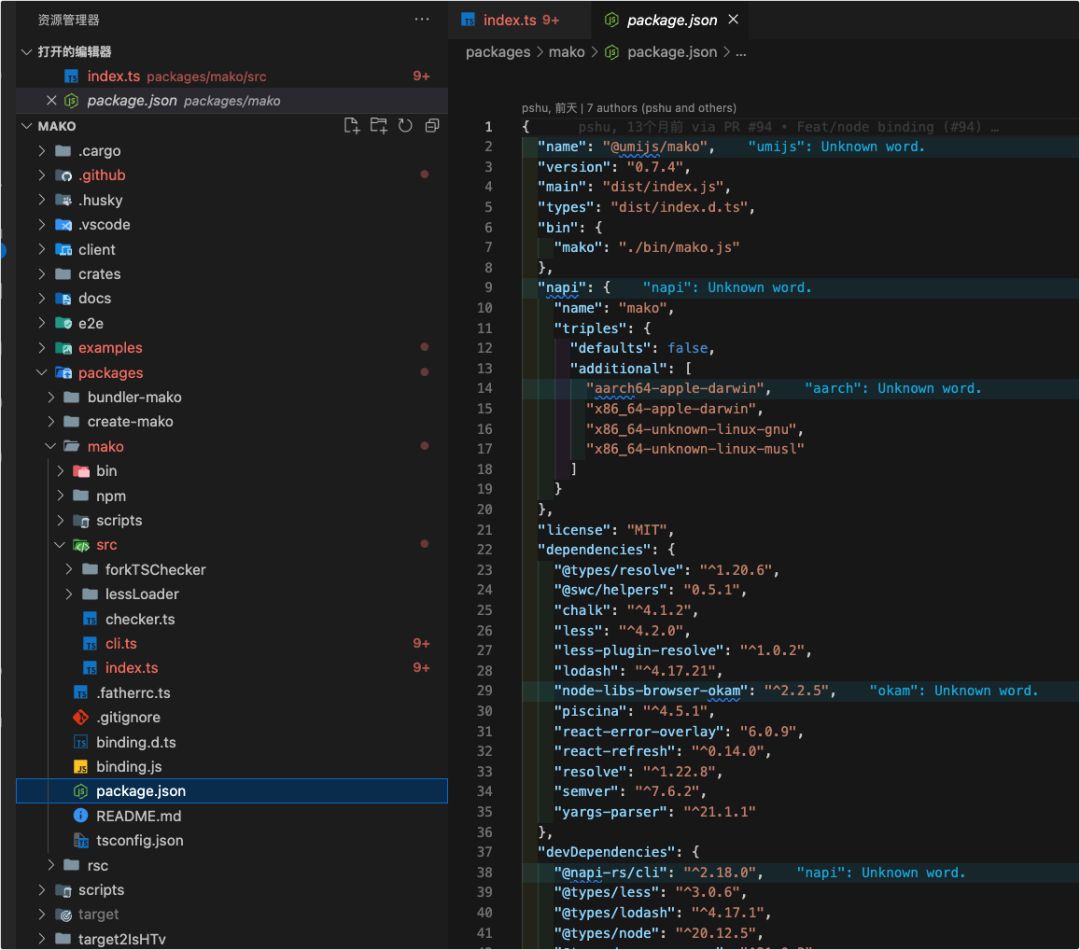Select the package.json editor tab

[672, 20]
